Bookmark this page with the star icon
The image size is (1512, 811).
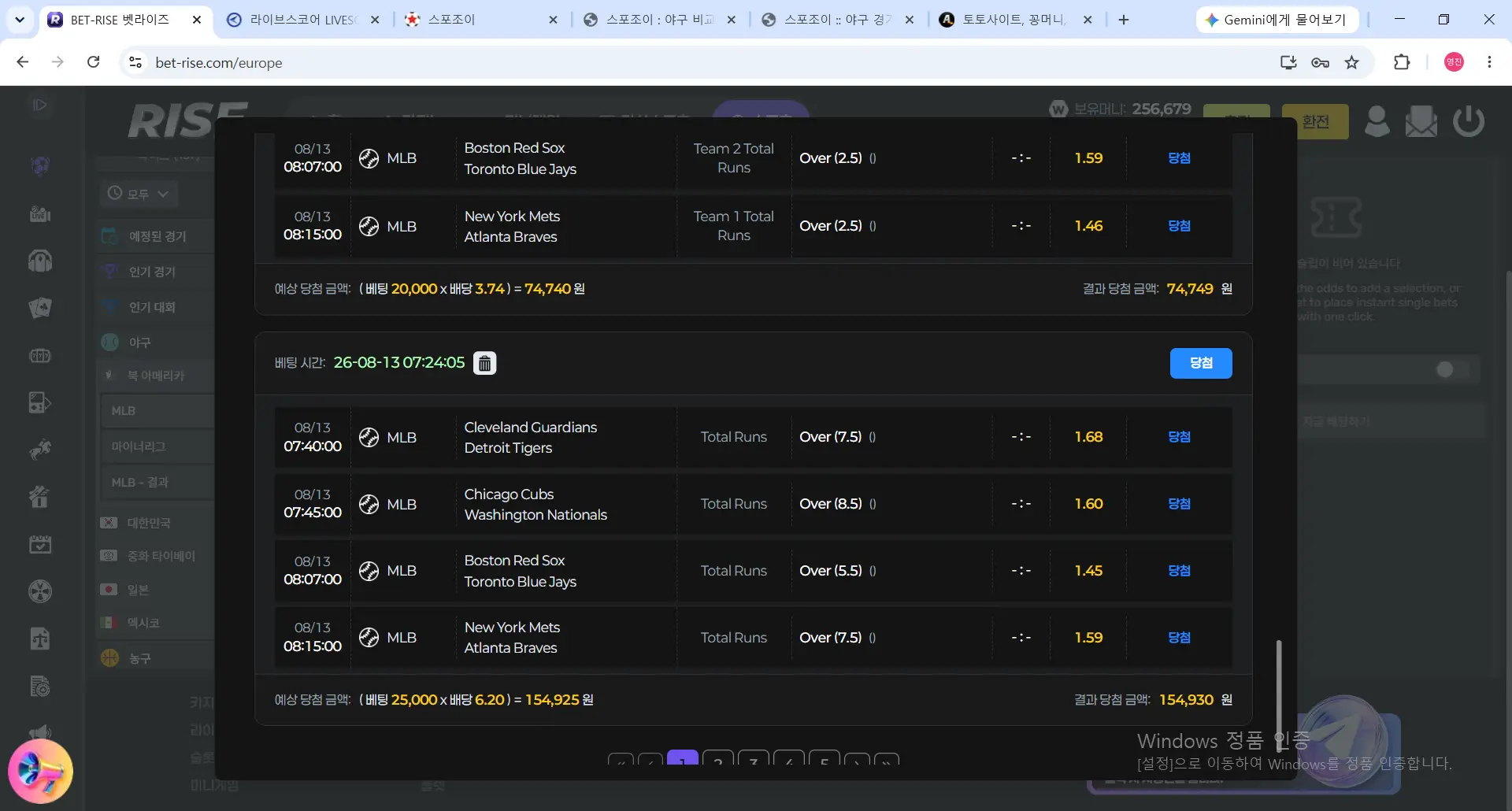pos(1351,62)
